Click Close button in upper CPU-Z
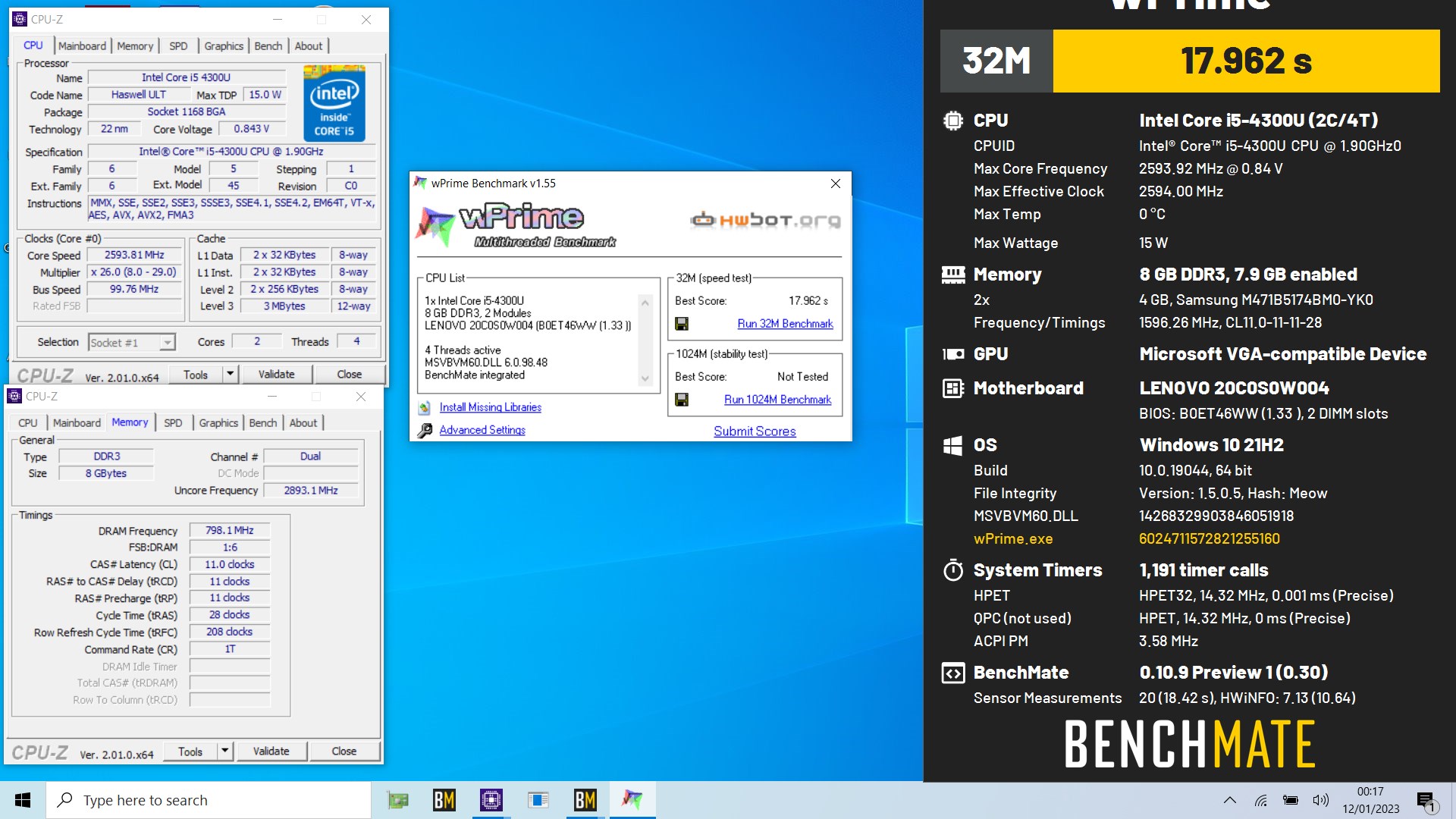The width and height of the screenshot is (1456, 819). 350,374
